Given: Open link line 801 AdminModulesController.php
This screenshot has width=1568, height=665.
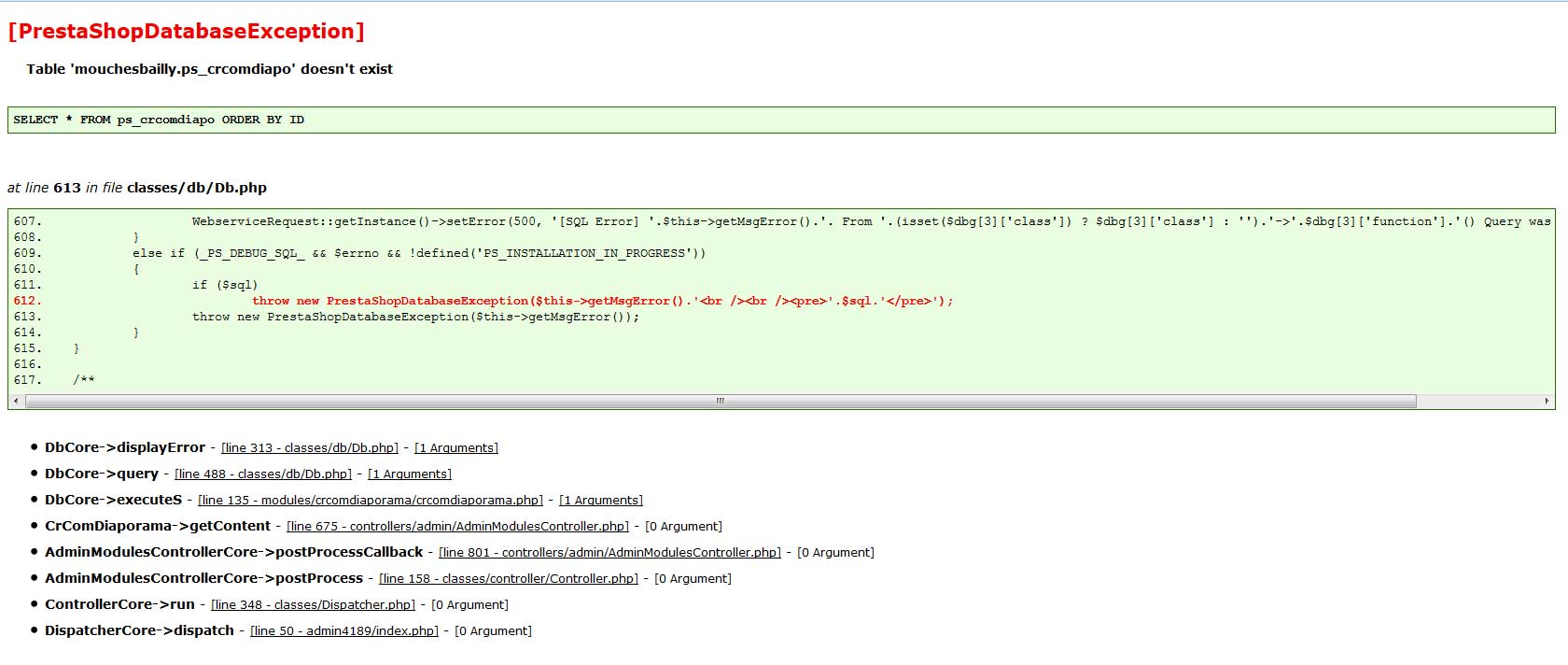Looking at the screenshot, I should 609,553.
